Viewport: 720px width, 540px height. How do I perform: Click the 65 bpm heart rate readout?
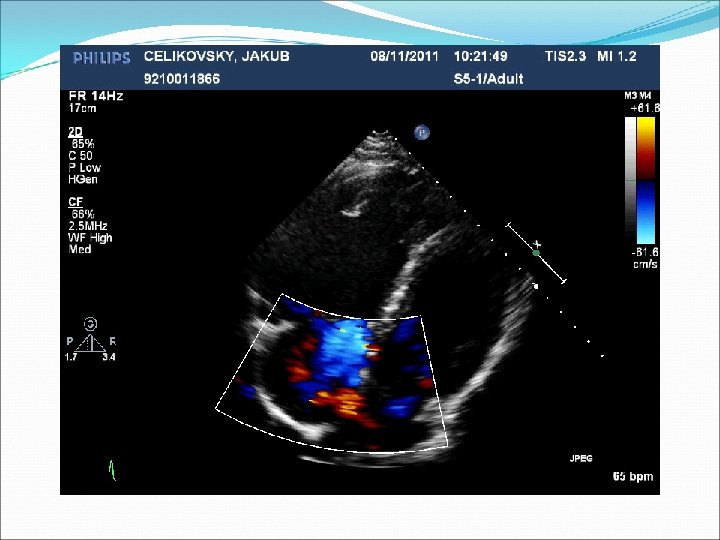coord(633,477)
